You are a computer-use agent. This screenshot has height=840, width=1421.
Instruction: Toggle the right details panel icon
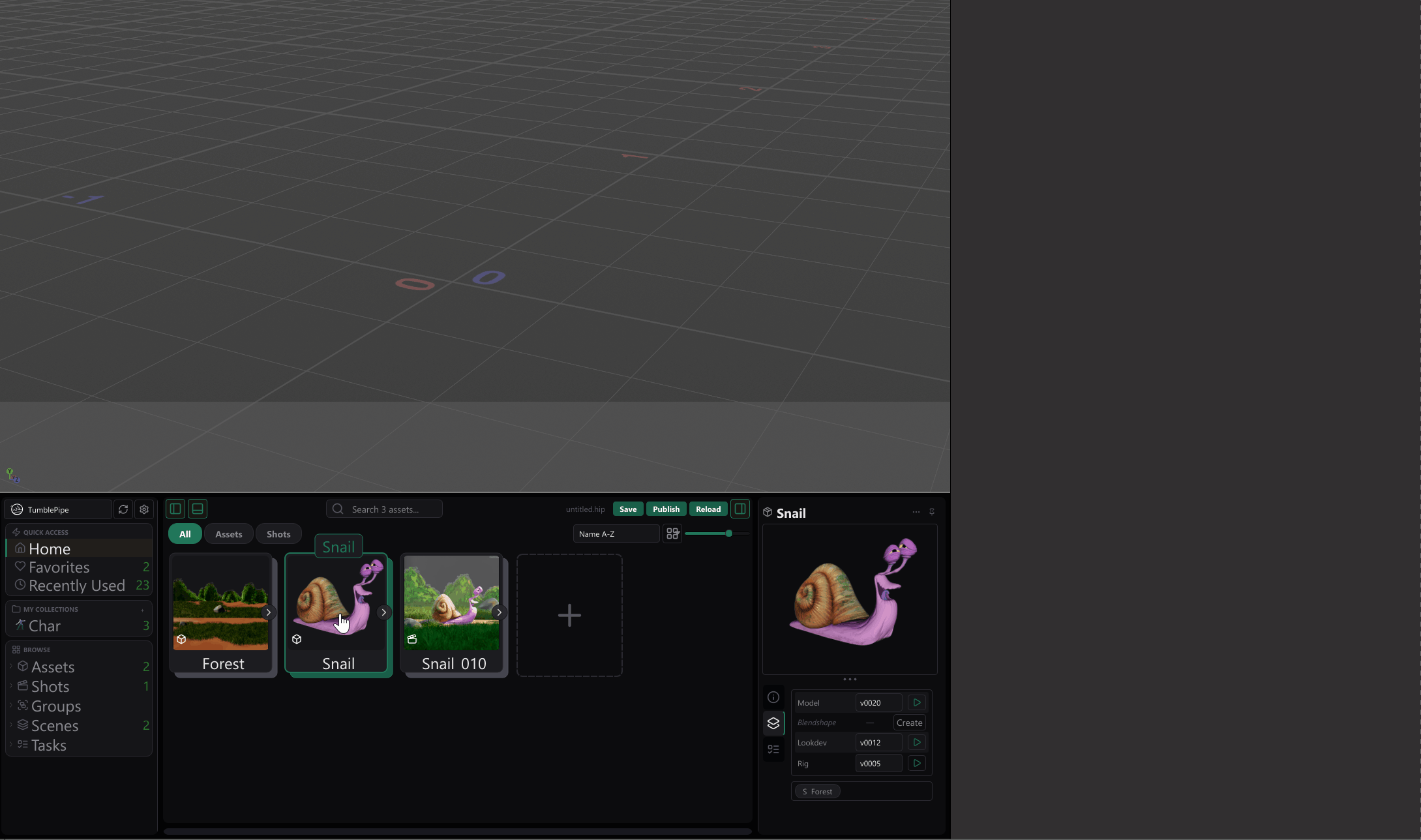[740, 509]
